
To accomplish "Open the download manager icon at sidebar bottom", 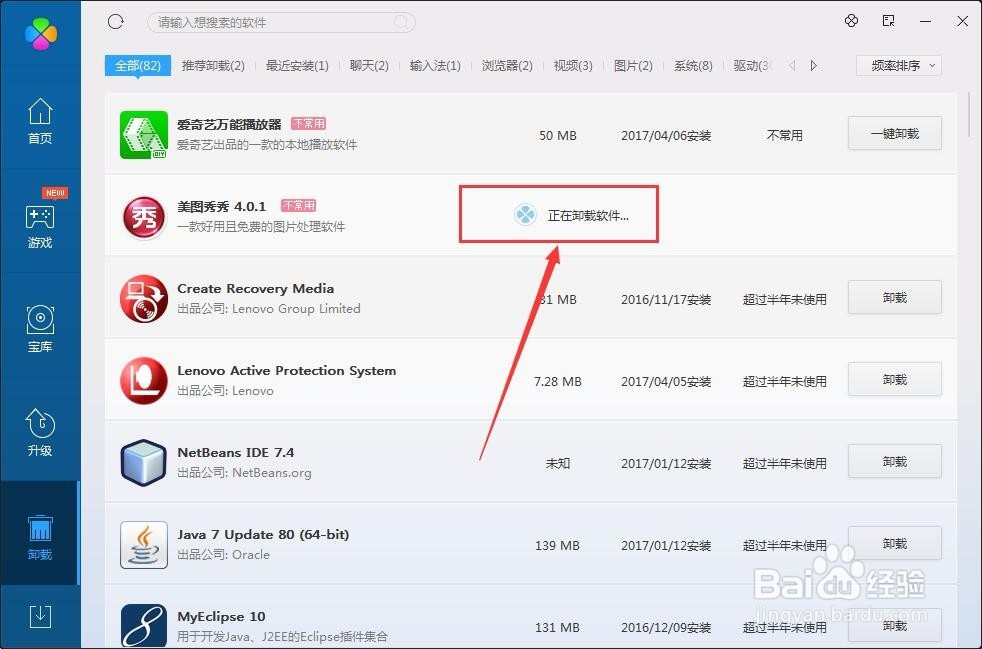I will click(40, 617).
